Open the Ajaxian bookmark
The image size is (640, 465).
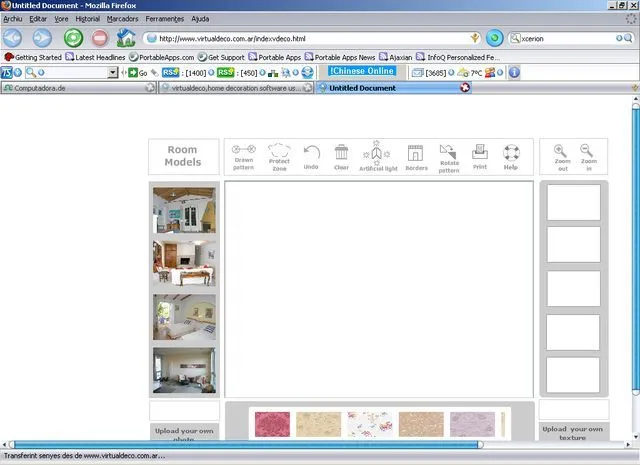(396, 57)
